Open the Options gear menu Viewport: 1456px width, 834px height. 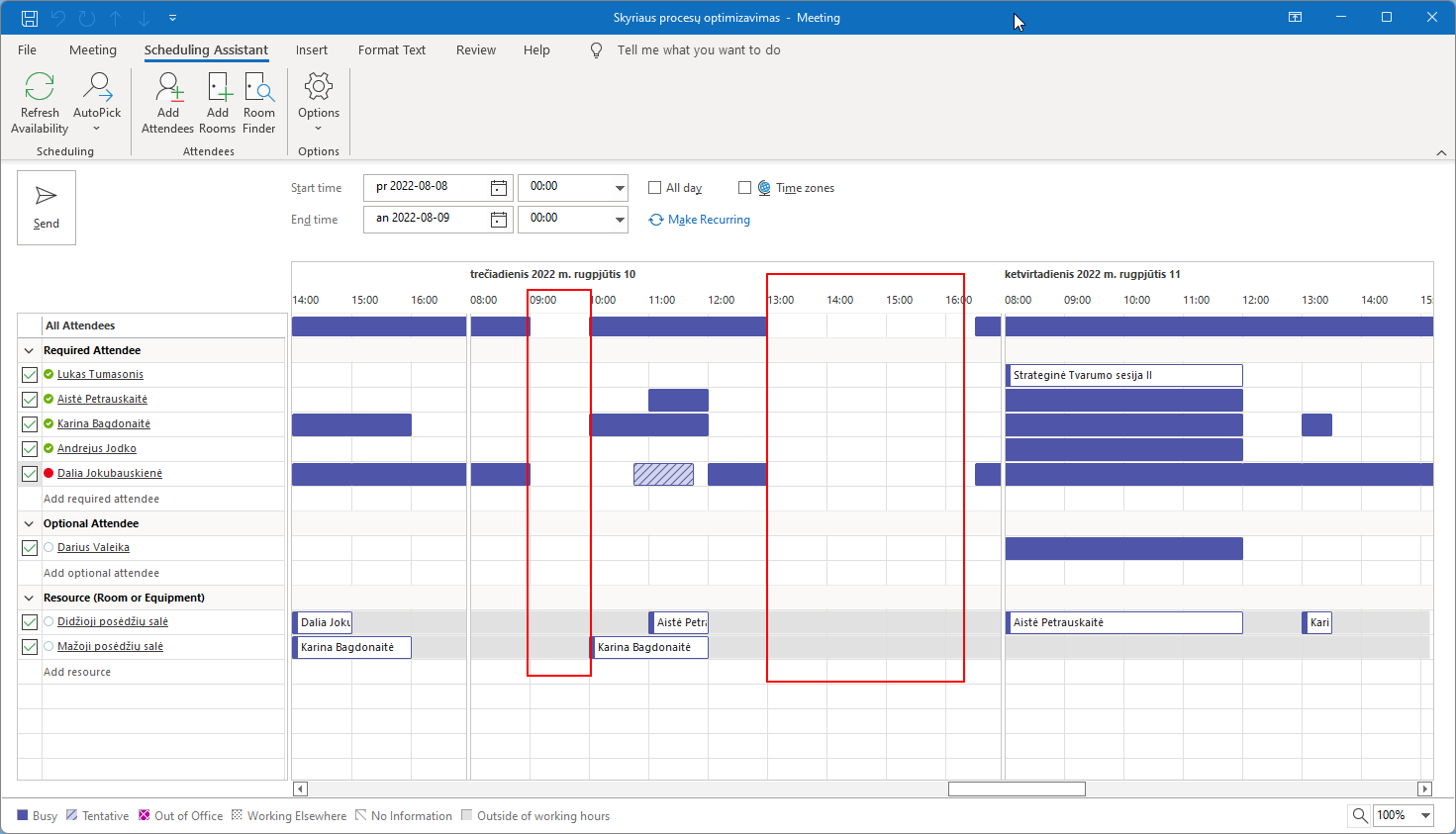(x=318, y=88)
